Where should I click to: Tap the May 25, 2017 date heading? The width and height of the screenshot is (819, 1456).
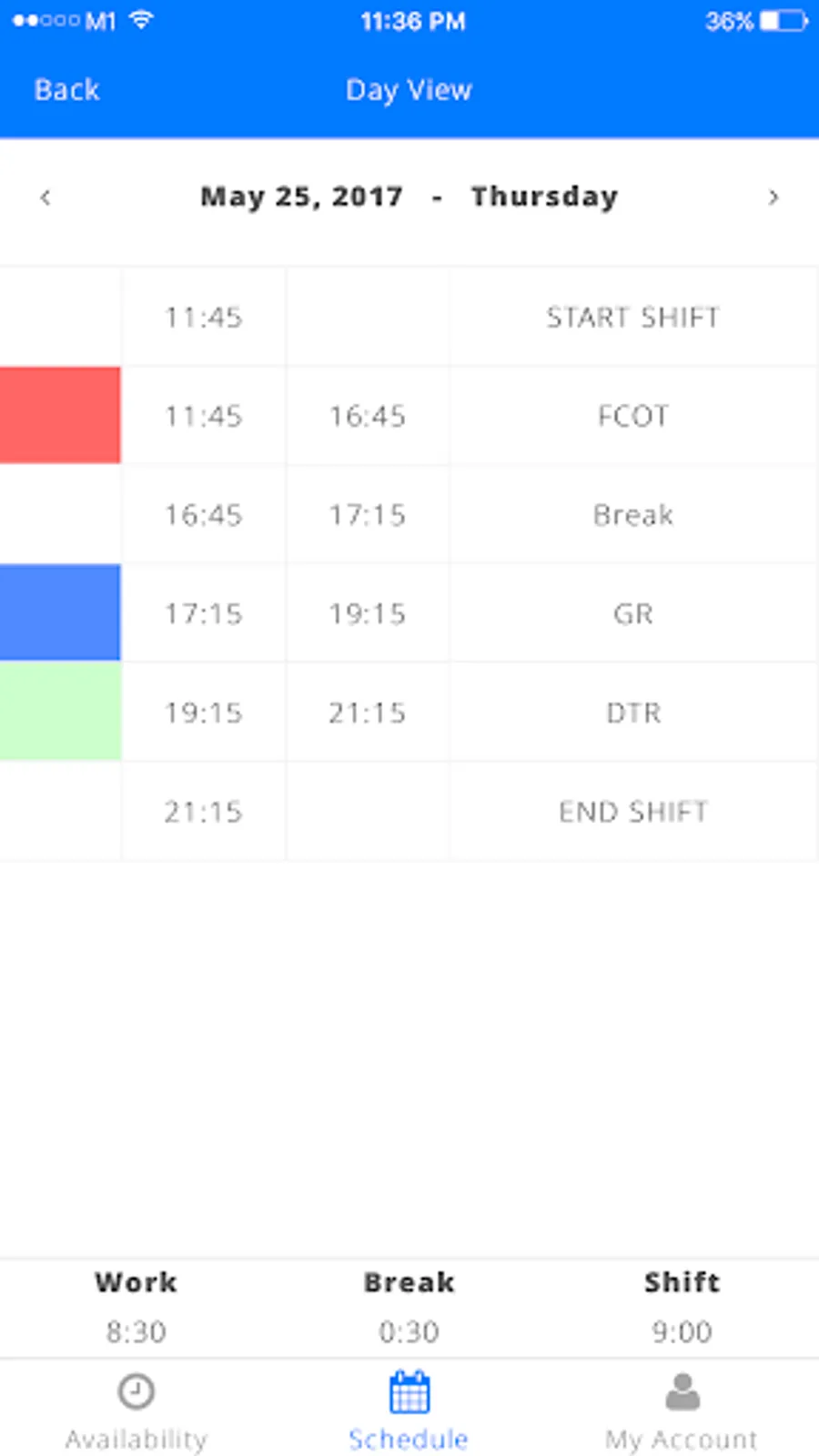301,197
